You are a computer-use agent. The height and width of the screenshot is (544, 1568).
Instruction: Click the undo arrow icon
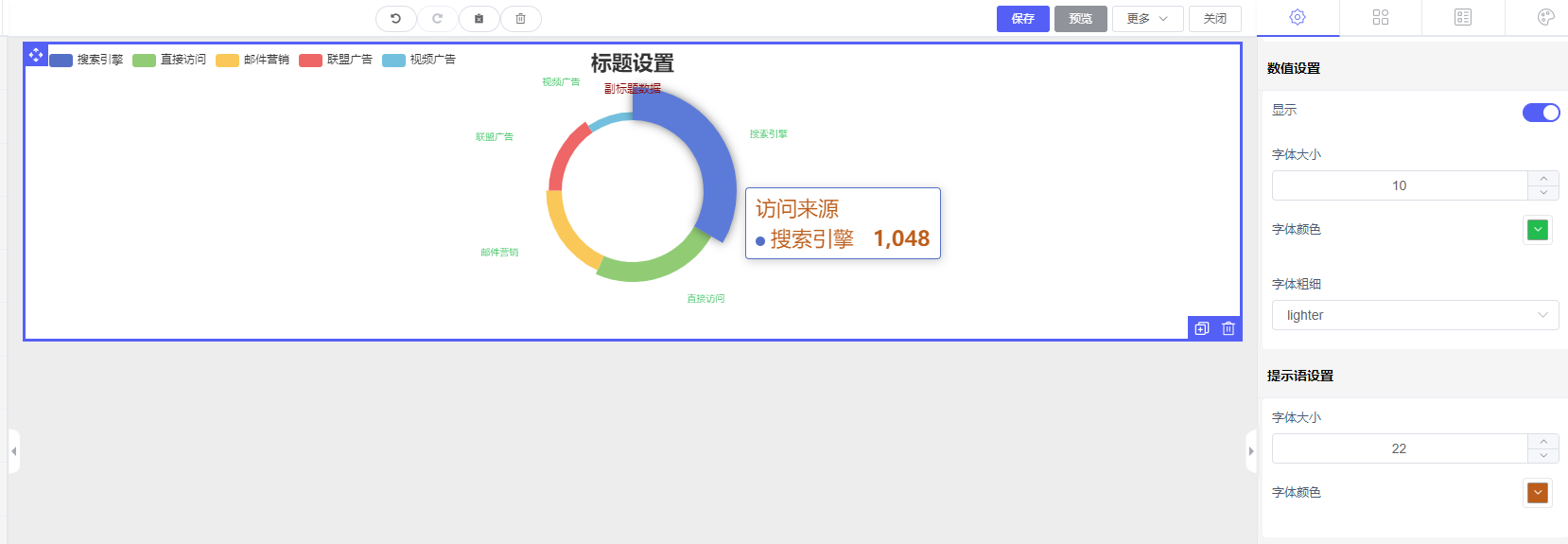[395, 19]
